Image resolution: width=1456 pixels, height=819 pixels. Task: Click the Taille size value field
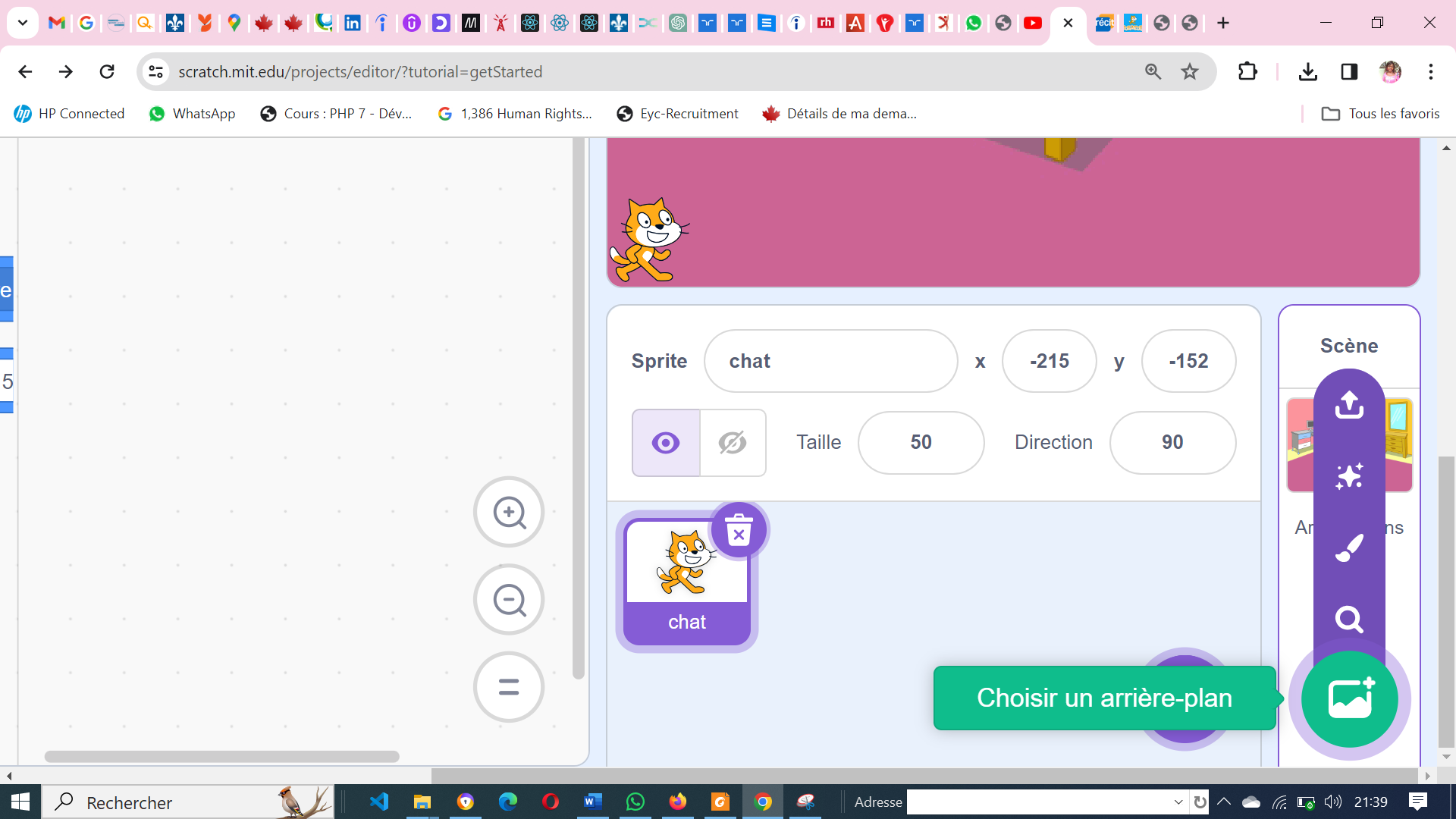921,443
